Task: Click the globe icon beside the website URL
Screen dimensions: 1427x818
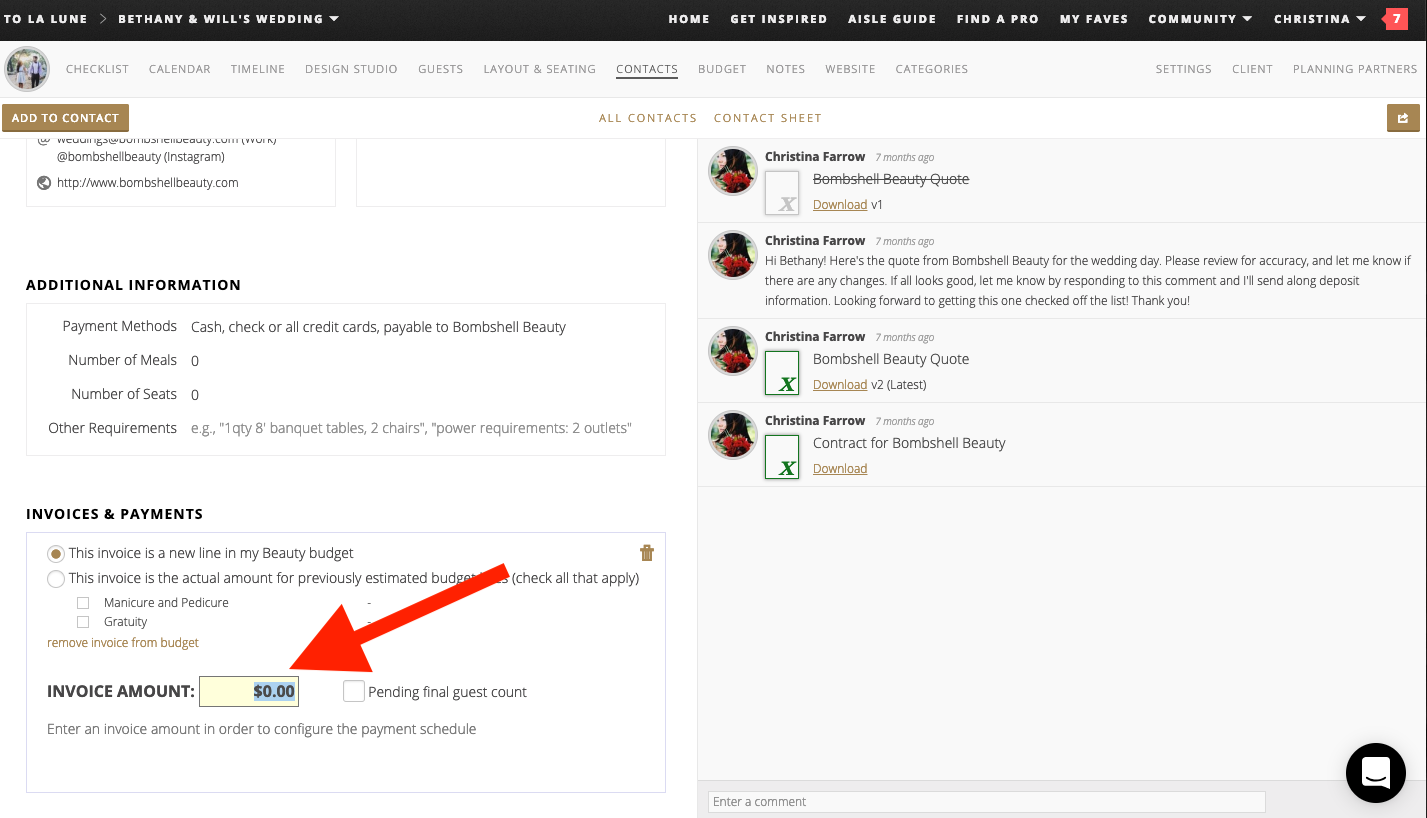Action: click(44, 183)
